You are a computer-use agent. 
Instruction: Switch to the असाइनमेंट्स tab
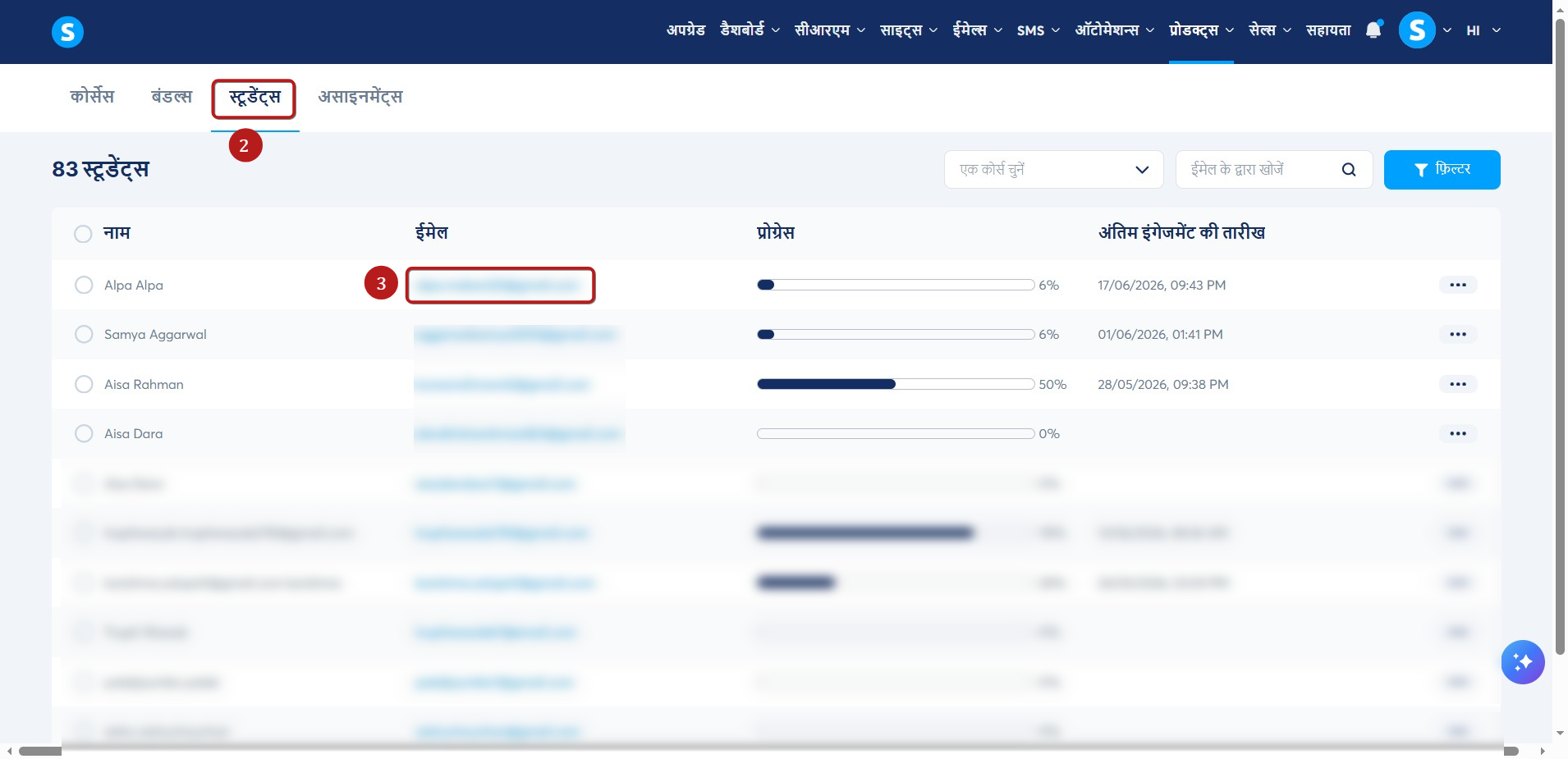(360, 97)
